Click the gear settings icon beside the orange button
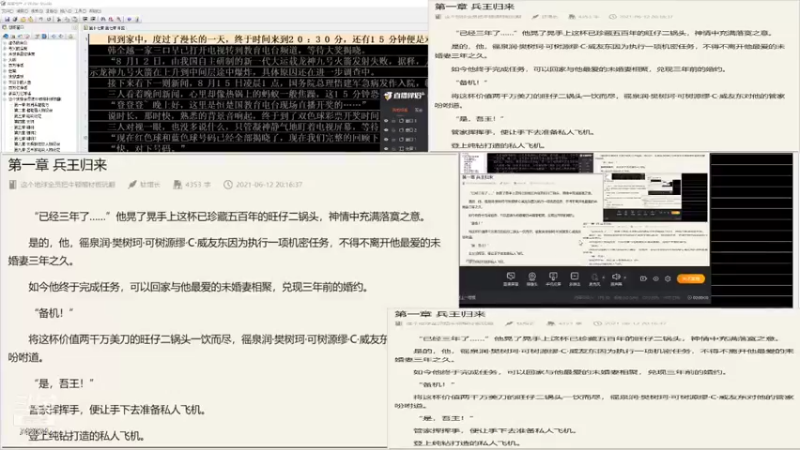Viewport: 800px width, 450px height. coord(668,279)
